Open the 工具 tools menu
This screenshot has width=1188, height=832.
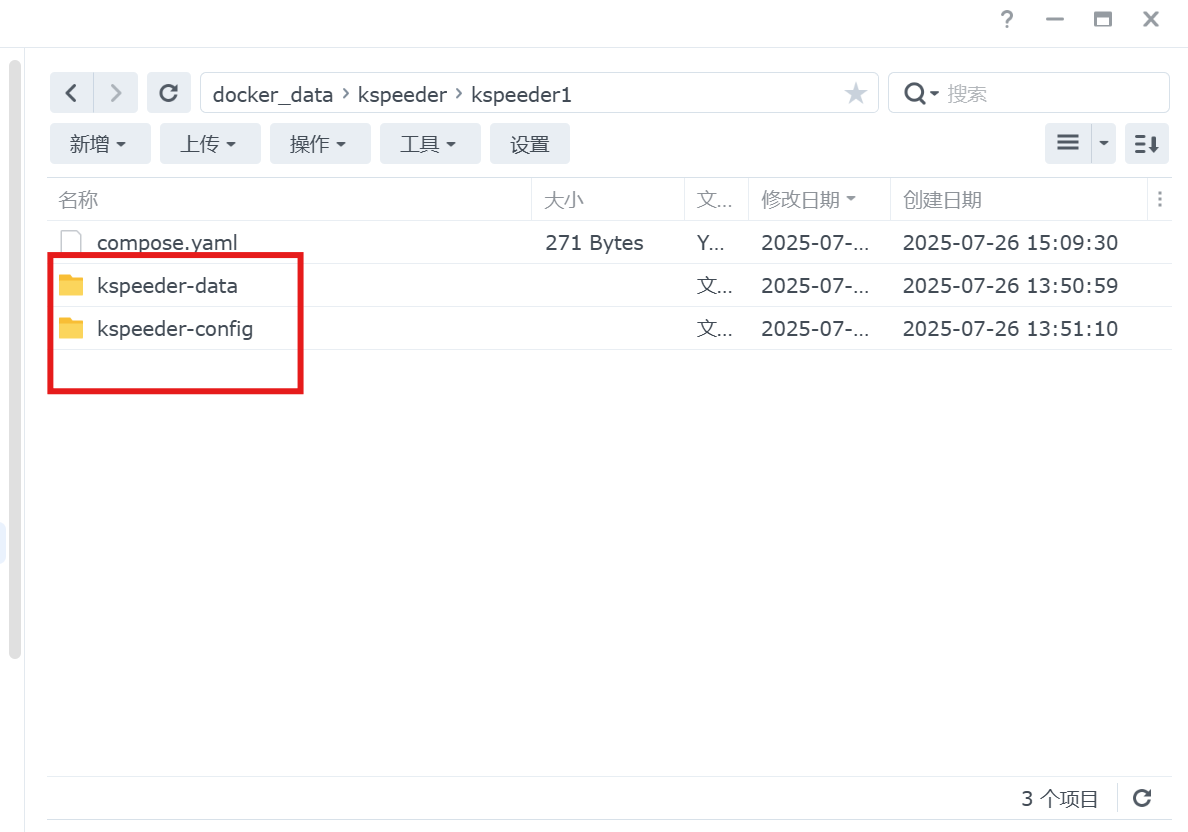(429, 144)
